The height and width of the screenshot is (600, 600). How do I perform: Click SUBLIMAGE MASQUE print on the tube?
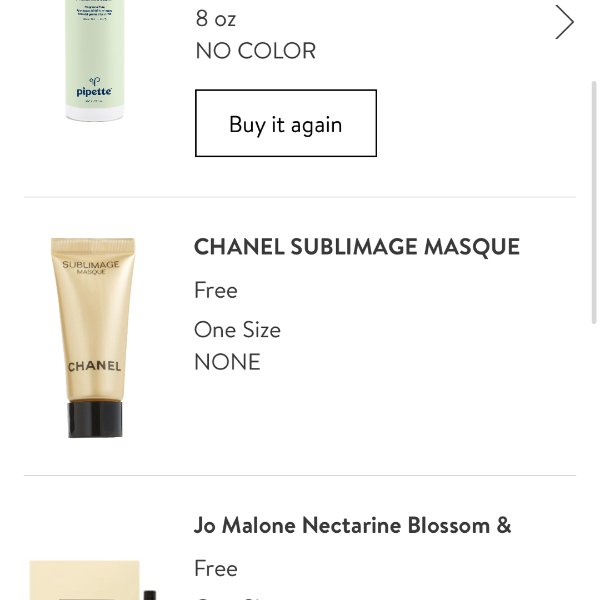[91, 267]
